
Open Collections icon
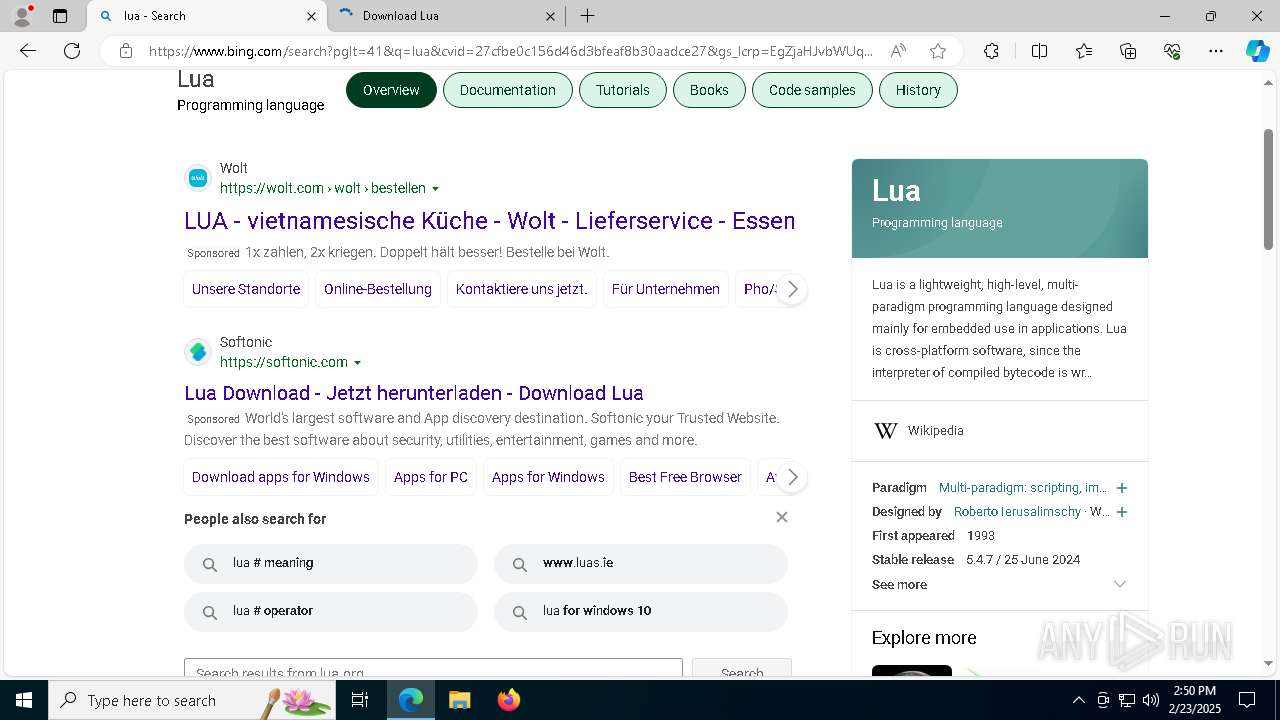tap(1128, 51)
